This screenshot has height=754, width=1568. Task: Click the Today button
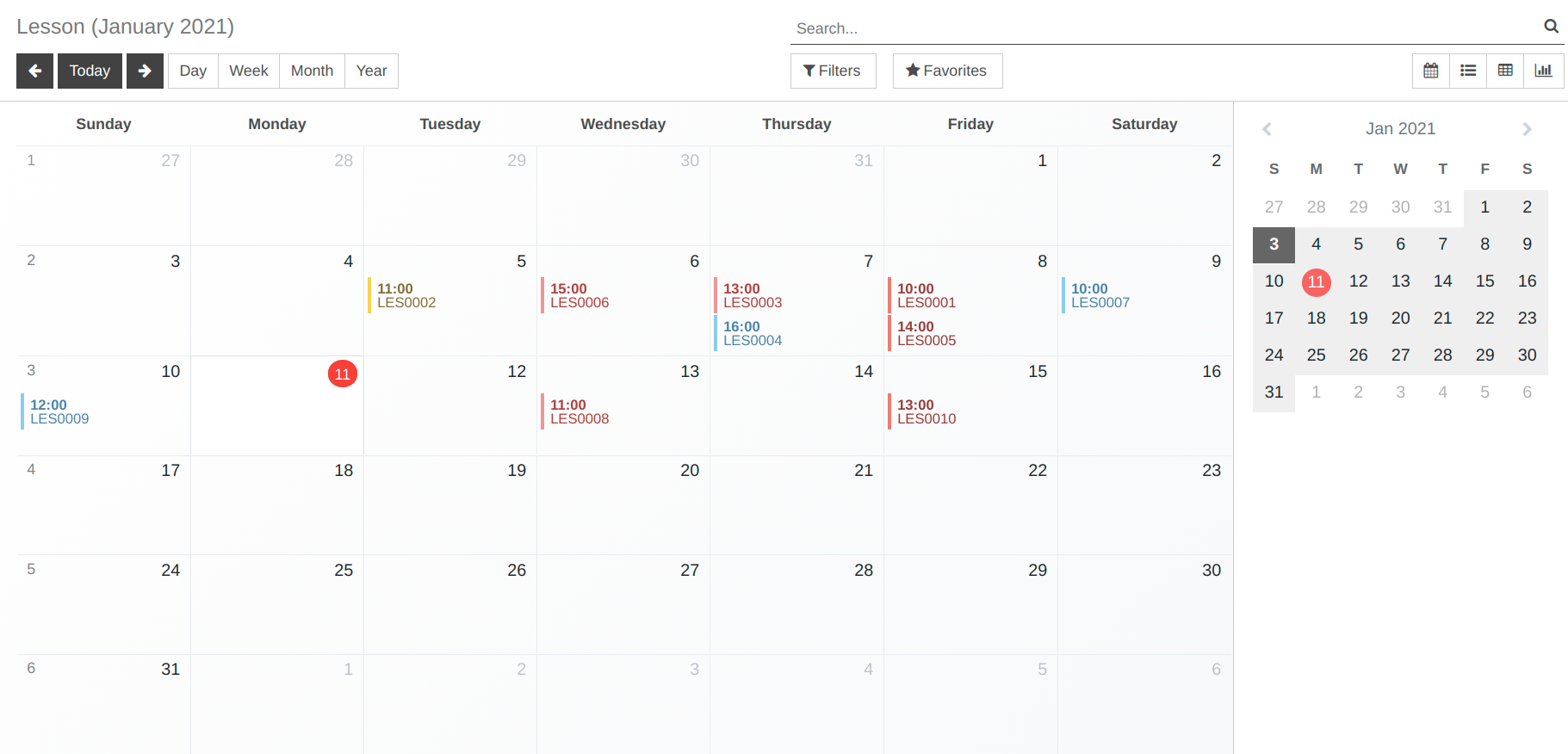90,71
